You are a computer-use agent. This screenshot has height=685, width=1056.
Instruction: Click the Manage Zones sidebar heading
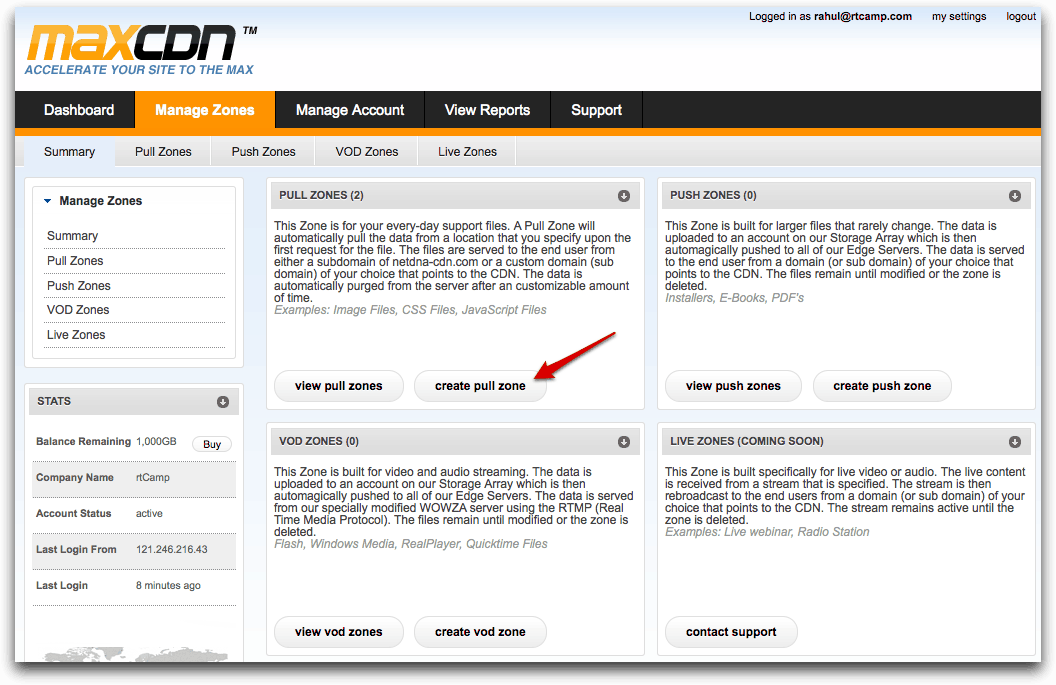click(100, 201)
